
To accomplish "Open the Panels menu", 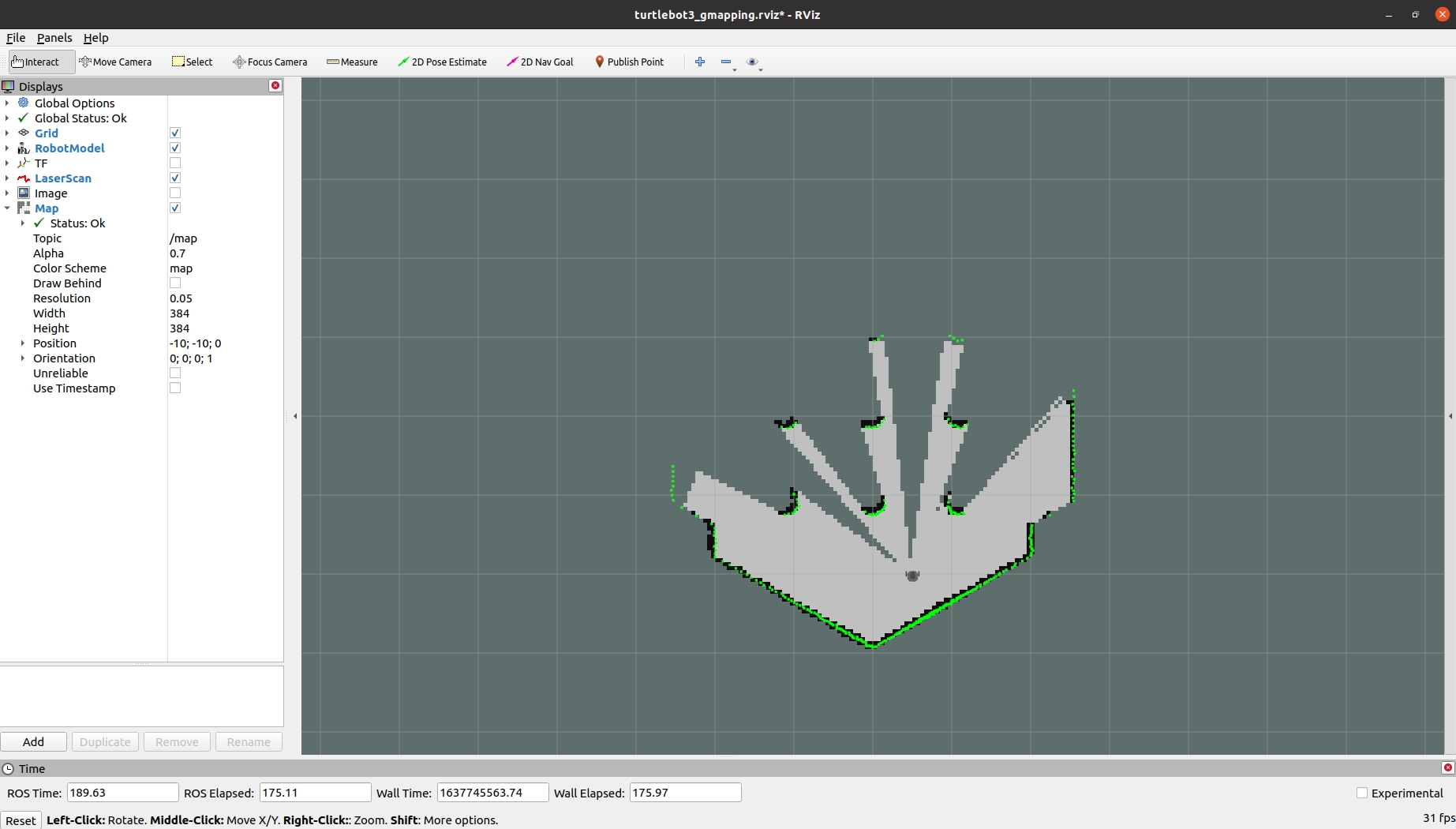I will [x=54, y=37].
